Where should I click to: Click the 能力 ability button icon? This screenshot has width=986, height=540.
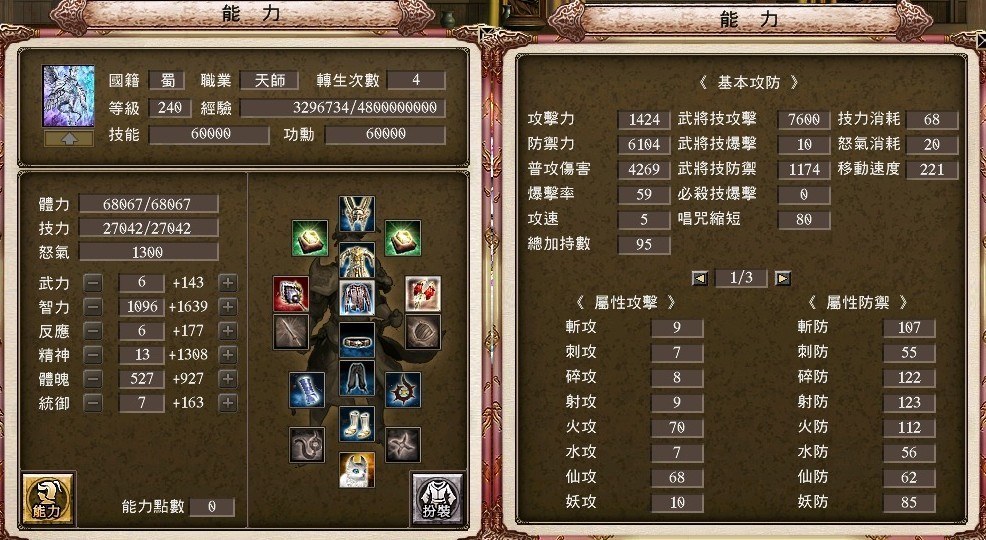(x=48, y=499)
